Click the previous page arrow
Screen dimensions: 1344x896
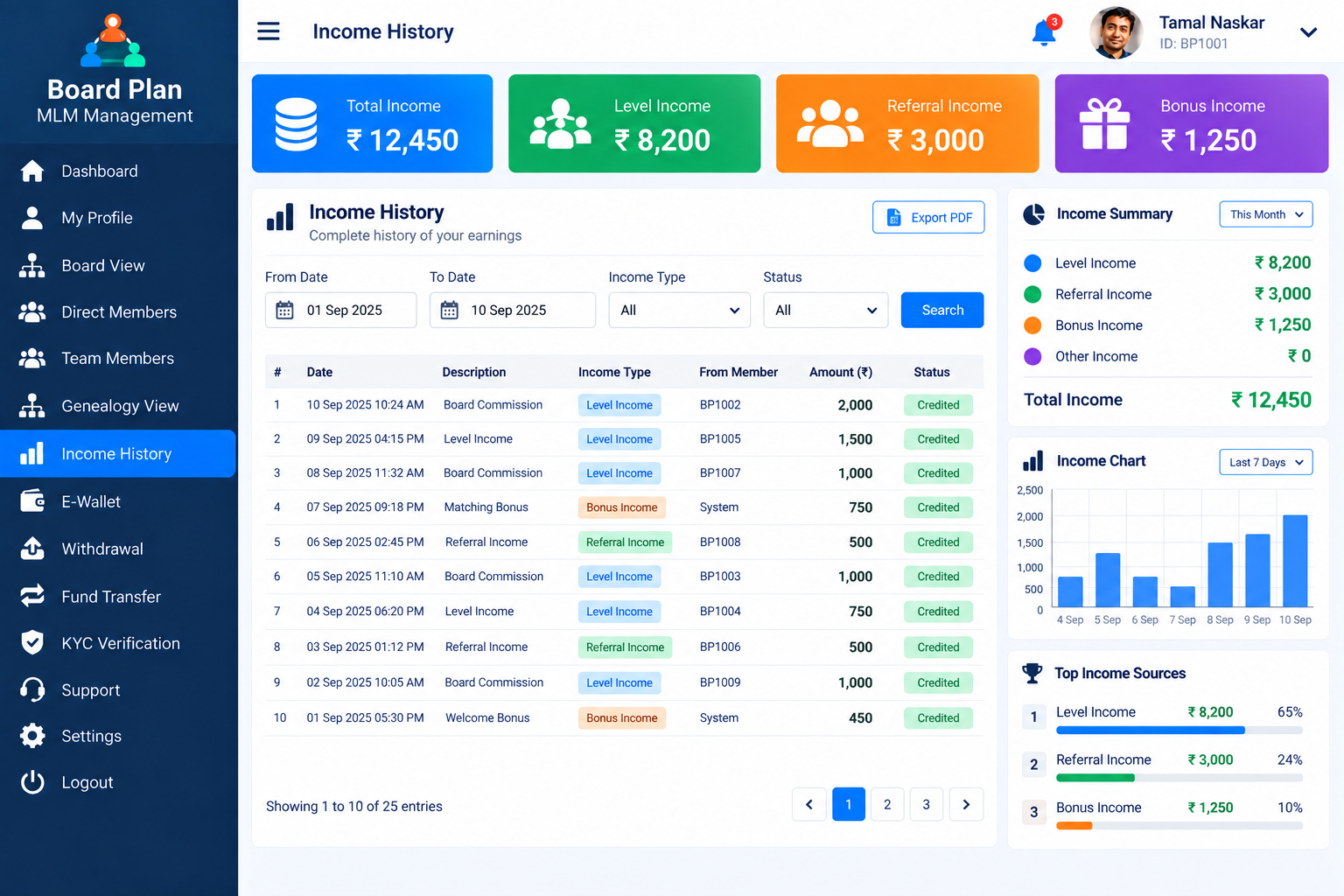[809, 804]
